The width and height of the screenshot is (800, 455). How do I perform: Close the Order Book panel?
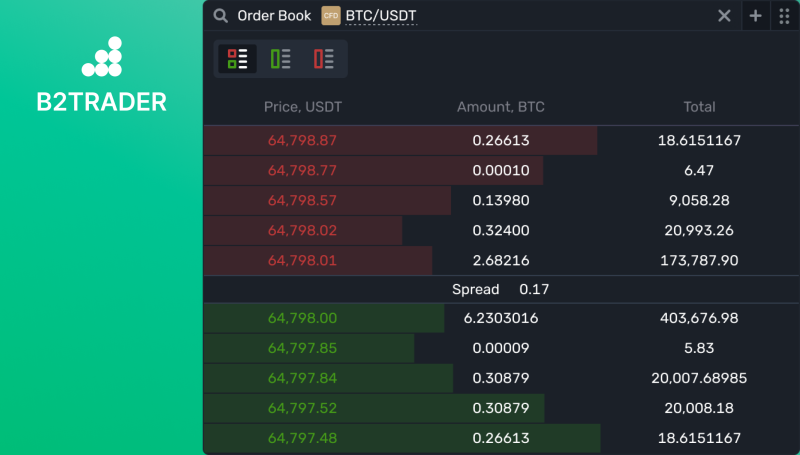point(724,16)
